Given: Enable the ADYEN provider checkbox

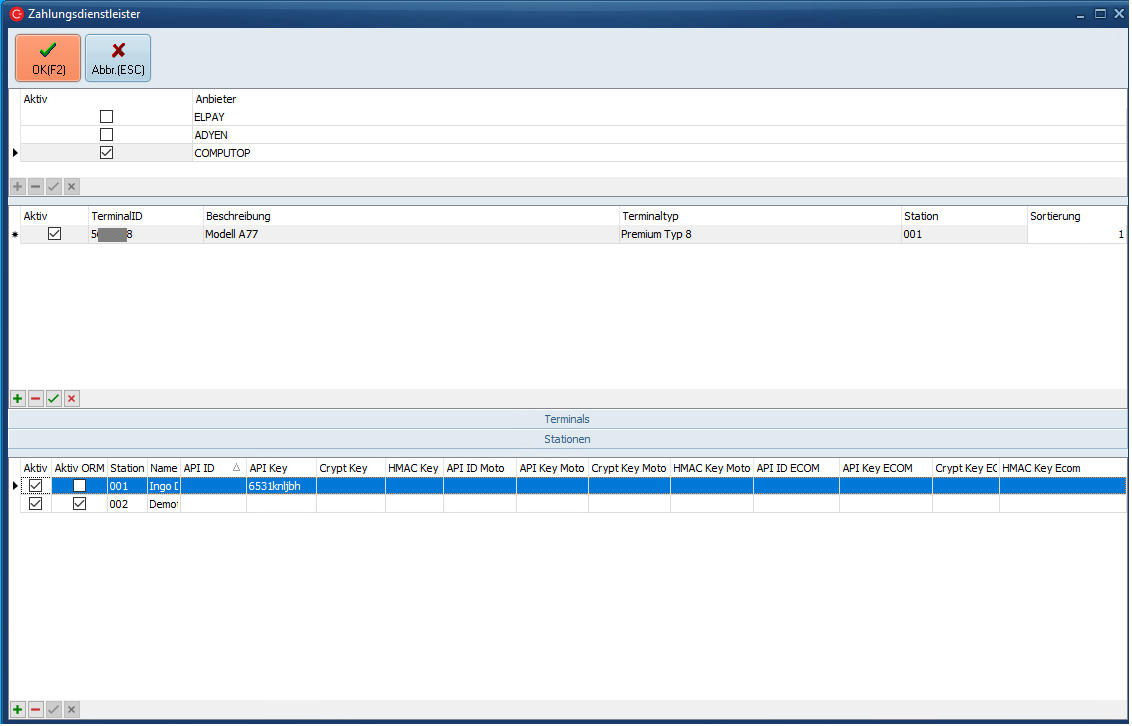Looking at the screenshot, I should pyautogui.click(x=106, y=135).
